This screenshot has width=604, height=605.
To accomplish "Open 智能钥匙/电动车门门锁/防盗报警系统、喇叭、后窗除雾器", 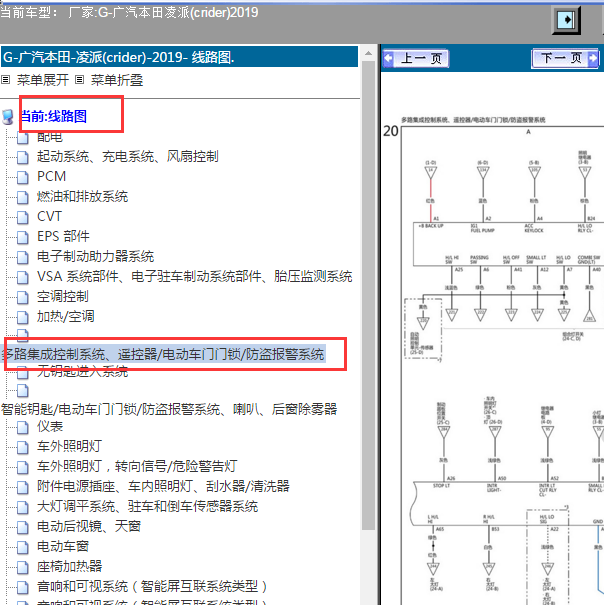I will click(169, 409).
